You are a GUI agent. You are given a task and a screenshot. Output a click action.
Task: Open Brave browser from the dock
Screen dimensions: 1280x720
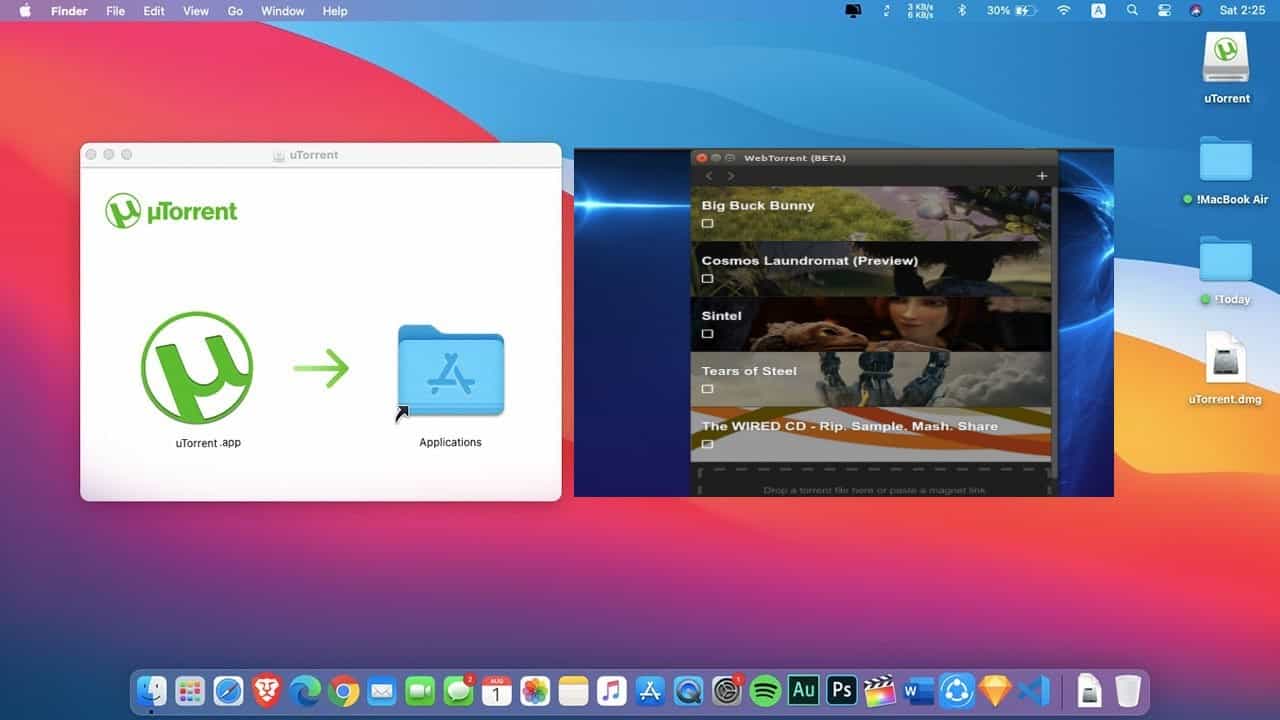pos(266,691)
